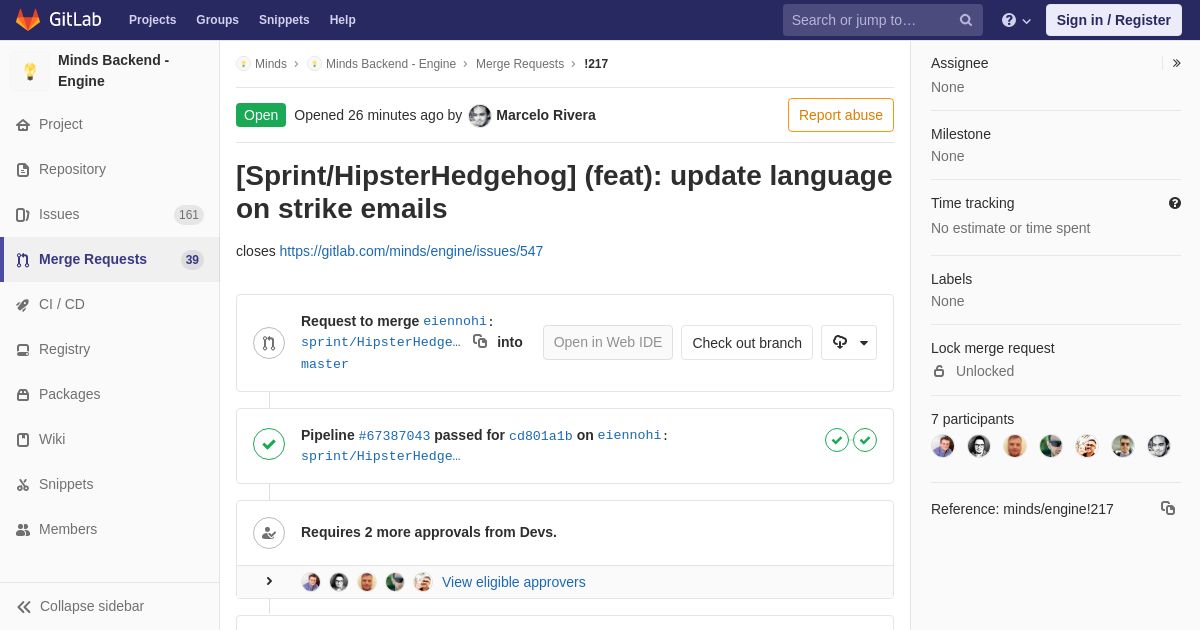Open Marcelo Rivera's avatar by the author name
Viewport: 1200px width, 630px height.
[480, 116]
